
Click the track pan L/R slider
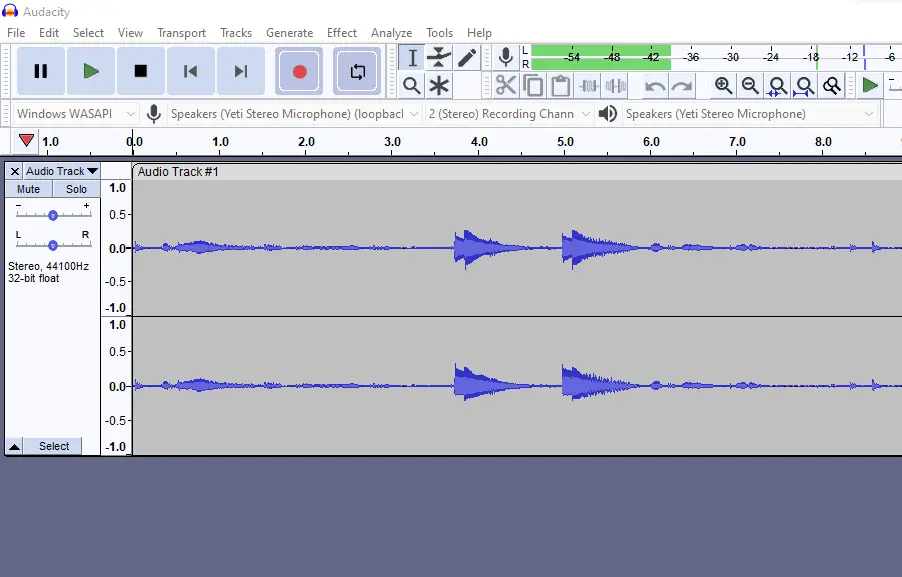tap(53, 245)
